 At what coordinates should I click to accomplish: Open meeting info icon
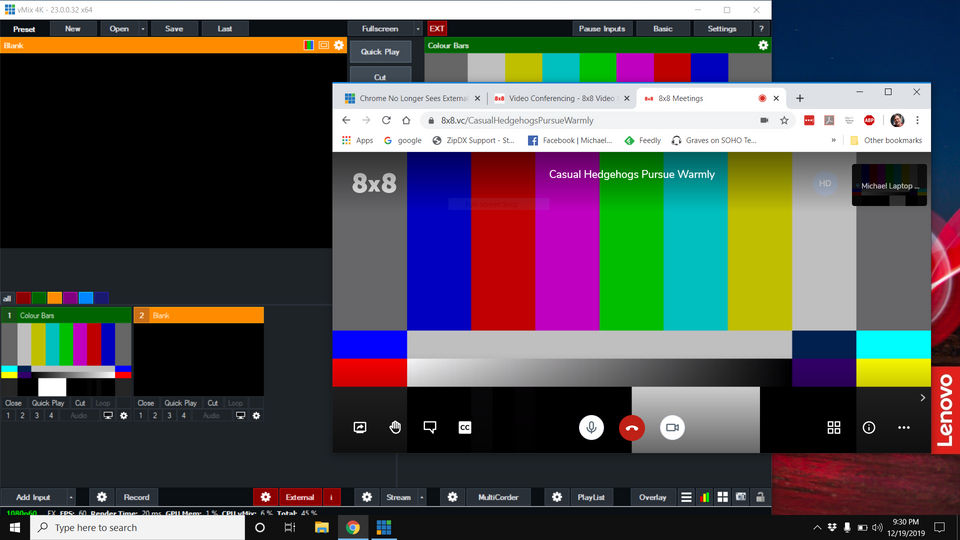coord(869,427)
